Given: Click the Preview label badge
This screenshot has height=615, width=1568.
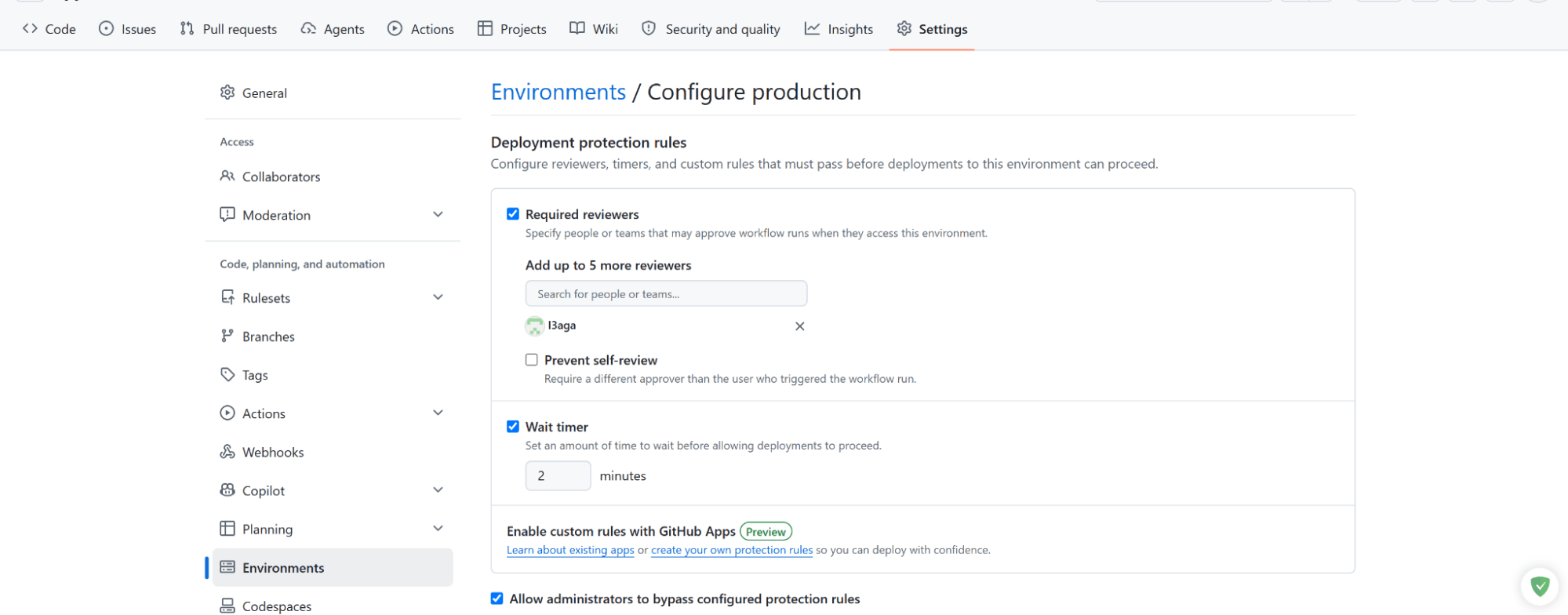Looking at the screenshot, I should (x=766, y=532).
